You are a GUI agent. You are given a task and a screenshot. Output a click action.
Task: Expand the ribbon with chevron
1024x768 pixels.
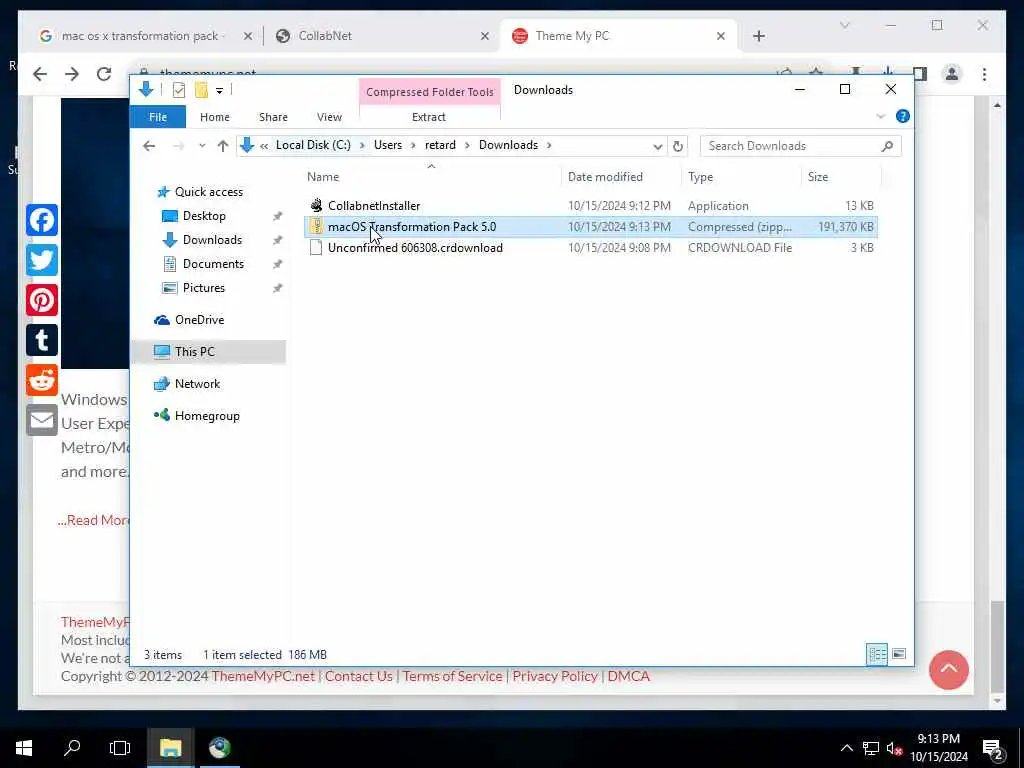click(x=880, y=116)
